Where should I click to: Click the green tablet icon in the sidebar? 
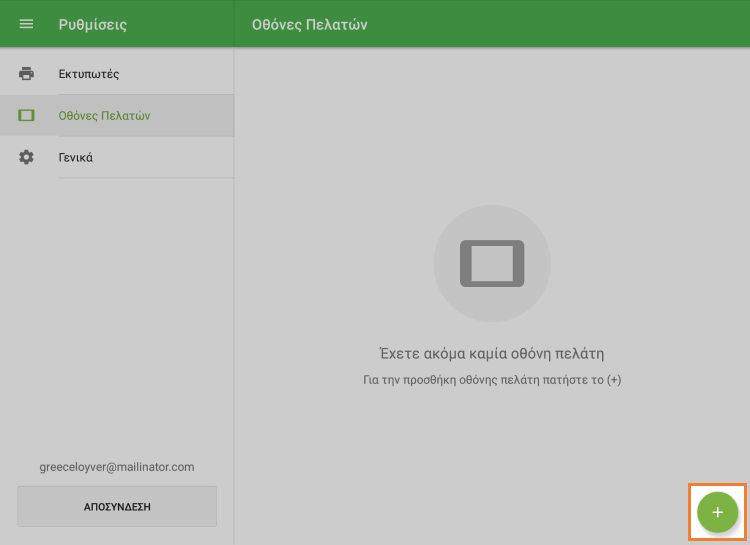(x=27, y=116)
